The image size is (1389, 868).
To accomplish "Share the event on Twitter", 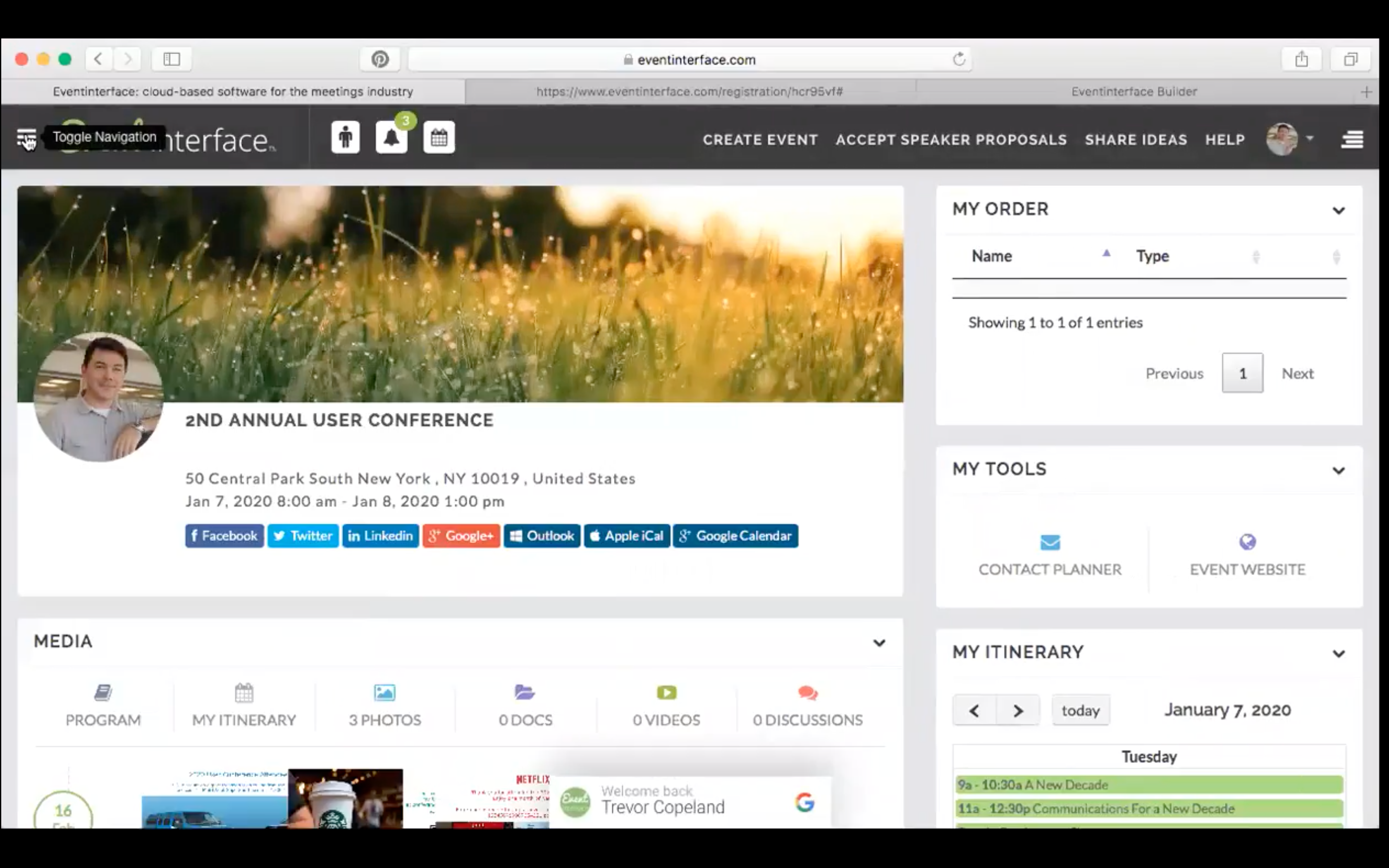I will click(303, 536).
